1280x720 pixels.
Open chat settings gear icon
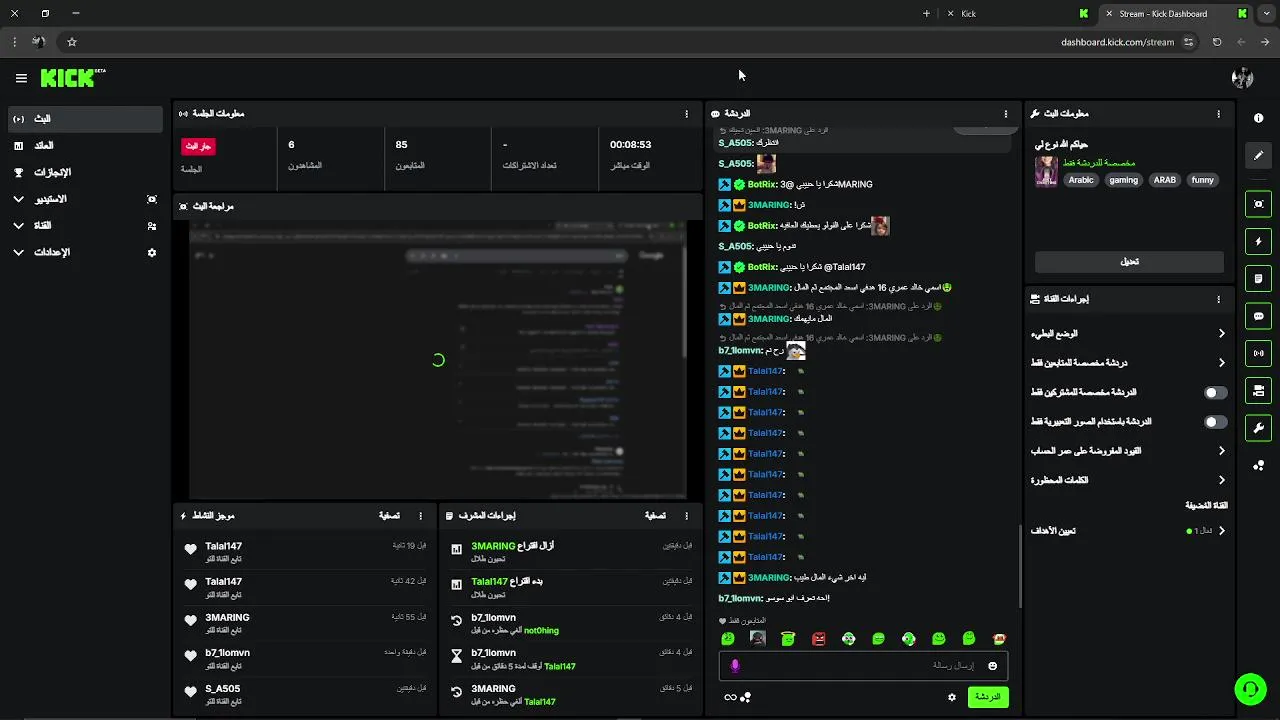[x=952, y=697]
